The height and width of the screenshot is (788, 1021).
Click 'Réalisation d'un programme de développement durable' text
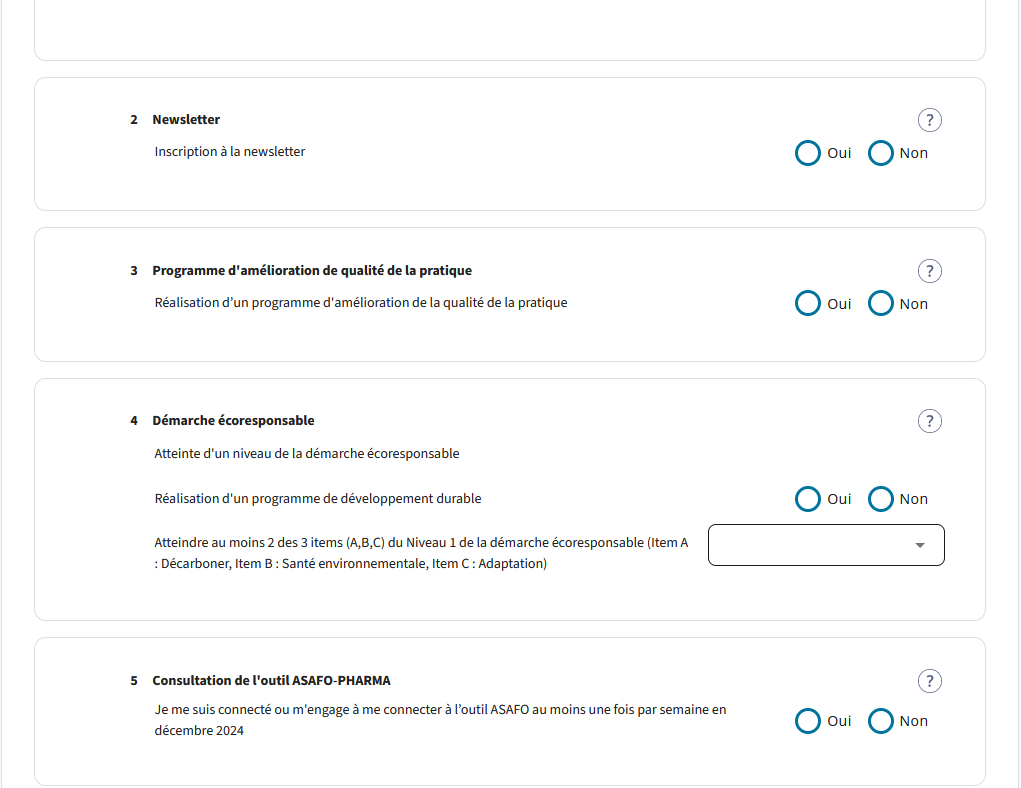click(x=318, y=499)
